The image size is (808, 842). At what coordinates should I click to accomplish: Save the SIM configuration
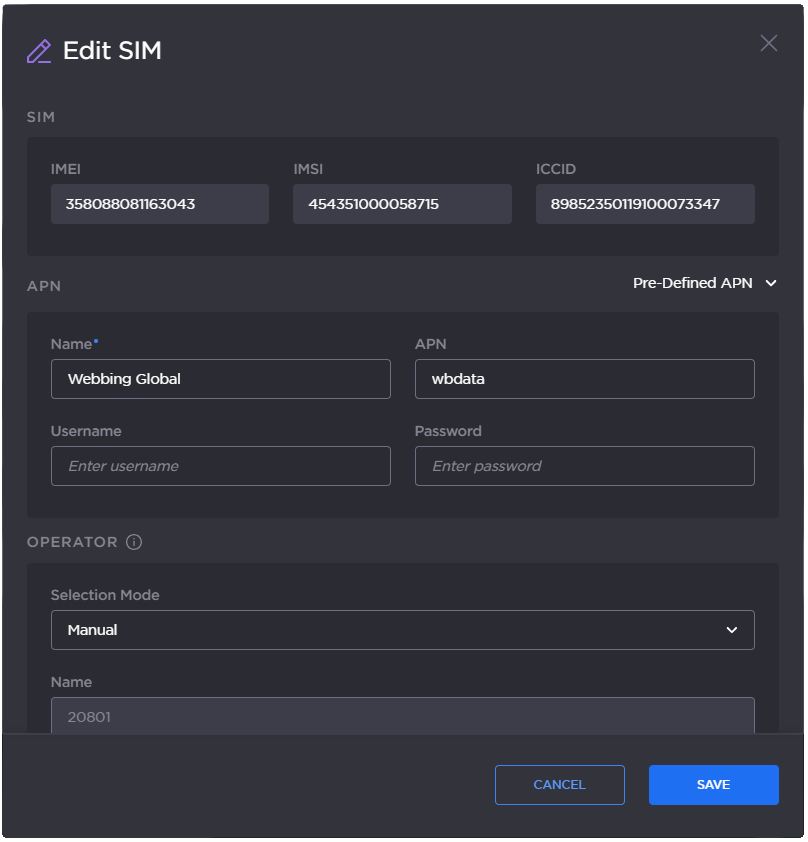click(x=713, y=785)
